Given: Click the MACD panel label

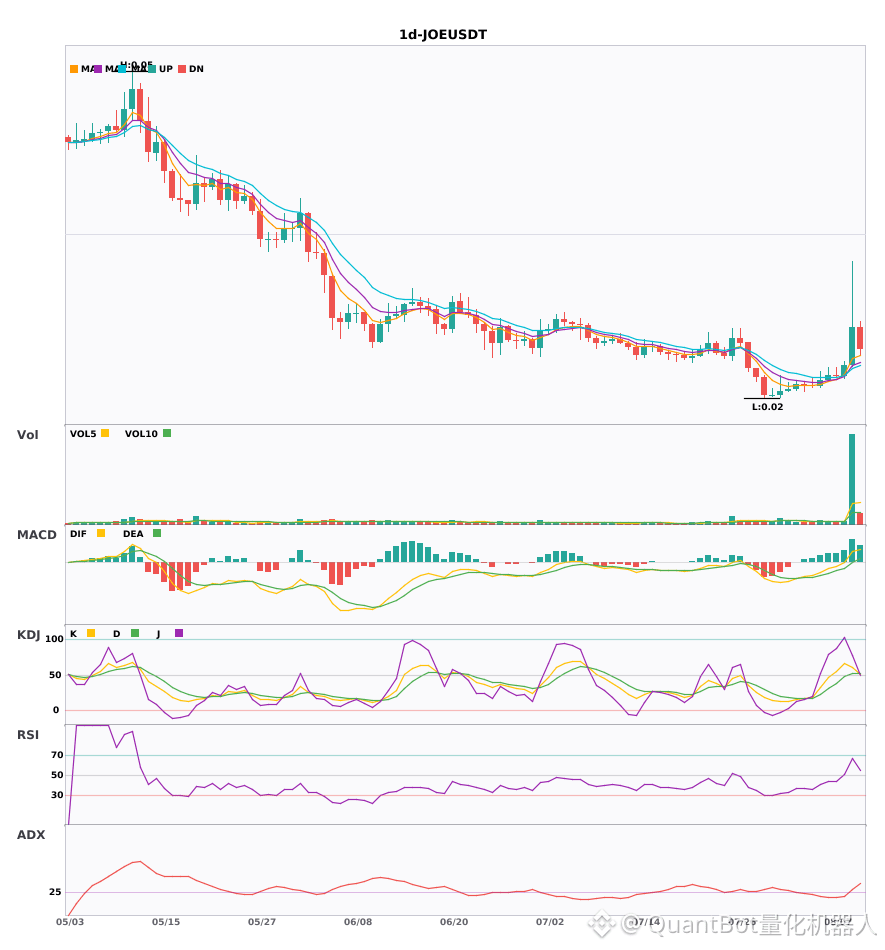Looking at the screenshot, I should pos(36,535).
